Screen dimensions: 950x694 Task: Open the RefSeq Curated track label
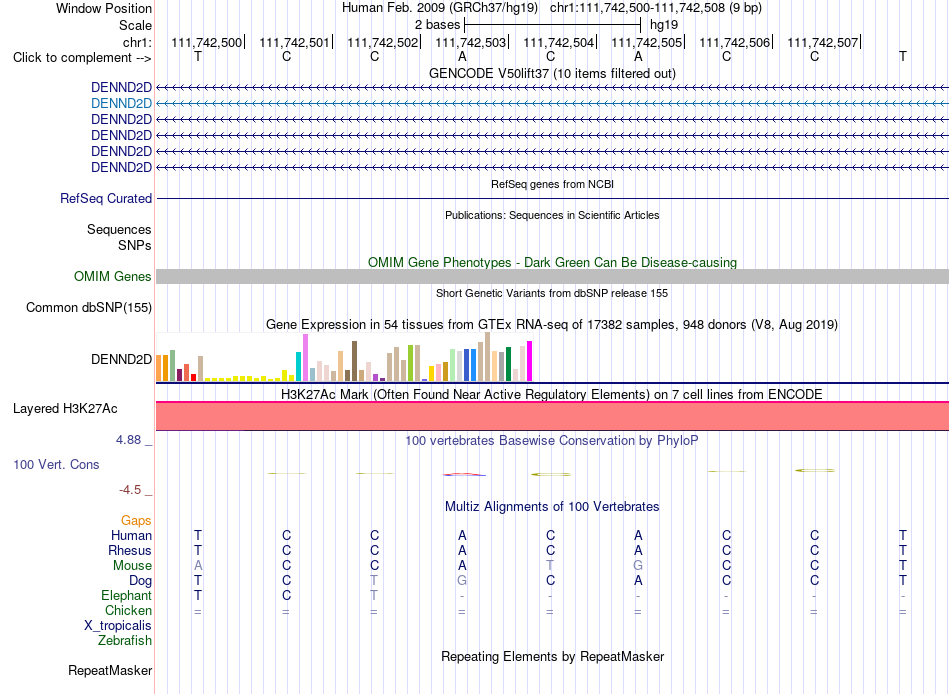point(106,198)
